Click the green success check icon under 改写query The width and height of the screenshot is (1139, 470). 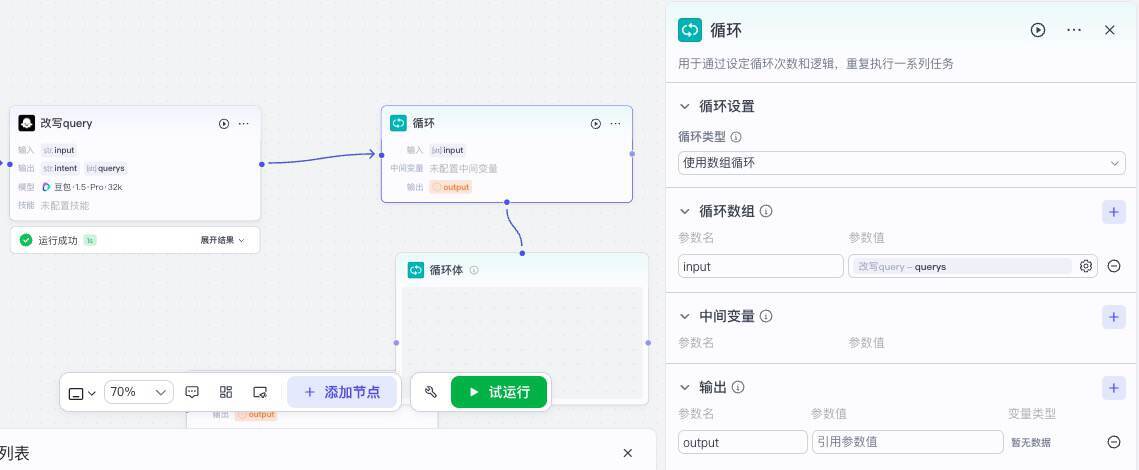tap(26, 240)
